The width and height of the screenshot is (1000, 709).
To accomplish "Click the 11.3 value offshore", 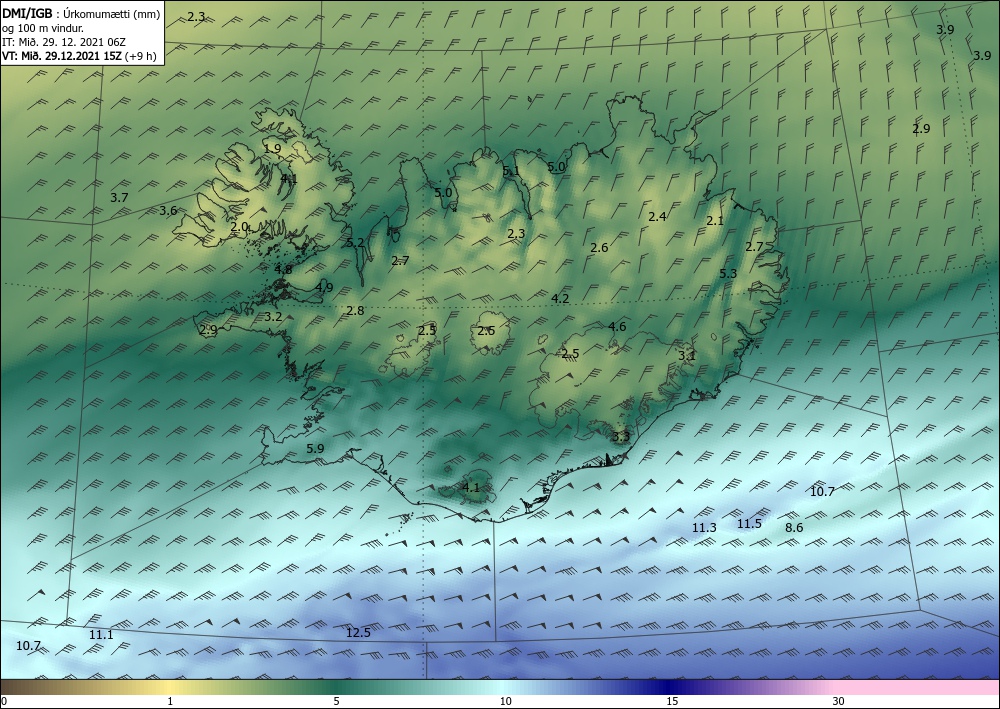I will pos(704,527).
